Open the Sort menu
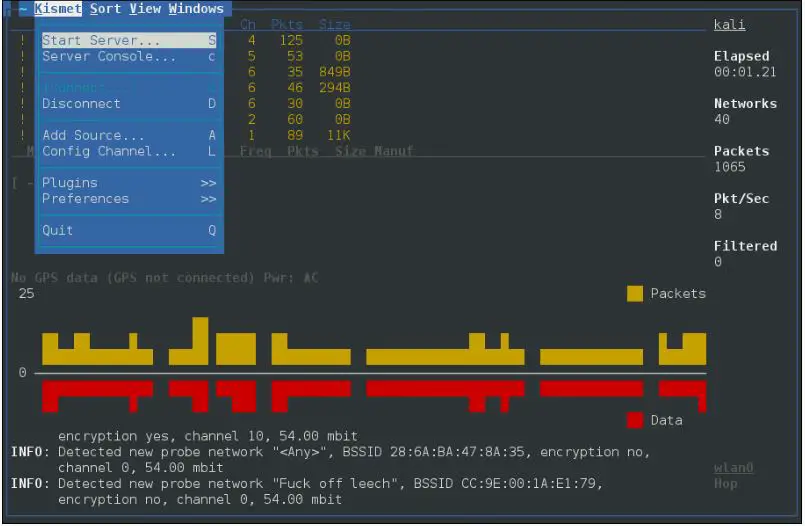The image size is (805, 526). pos(106,9)
